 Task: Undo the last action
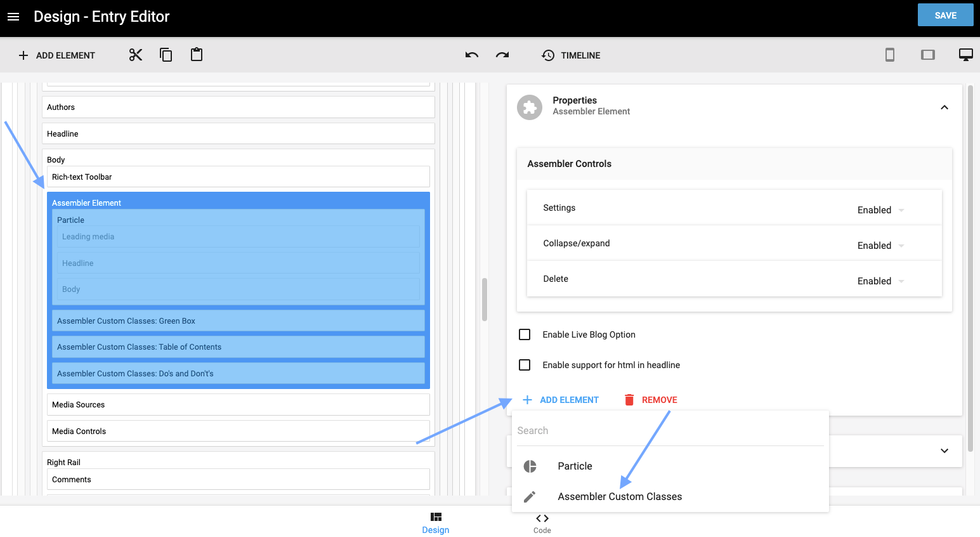(x=472, y=55)
